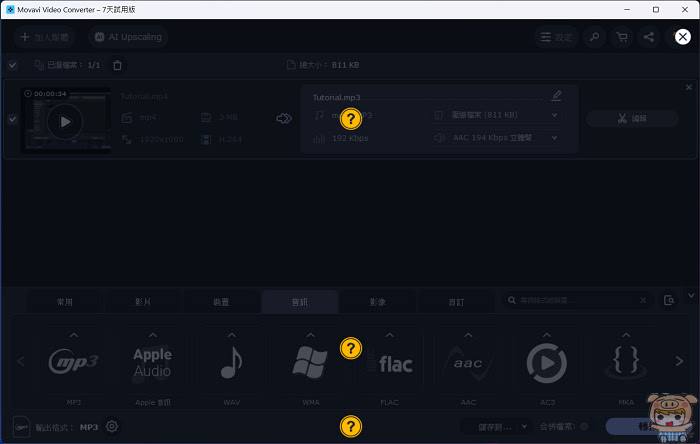Close the help overlay with white X
Image resolution: width=700 pixels, height=444 pixels.
pyautogui.click(x=683, y=37)
